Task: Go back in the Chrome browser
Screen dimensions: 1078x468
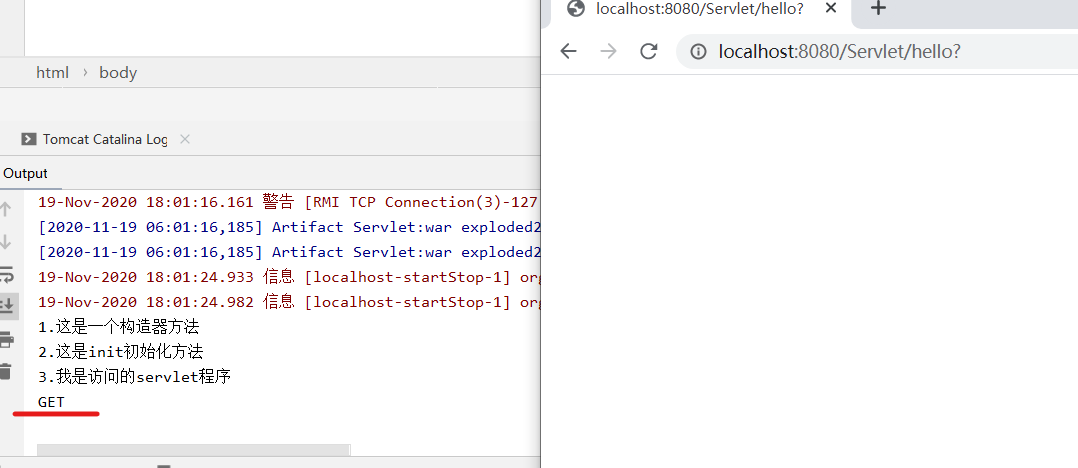Action: pyautogui.click(x=568, y=51)
